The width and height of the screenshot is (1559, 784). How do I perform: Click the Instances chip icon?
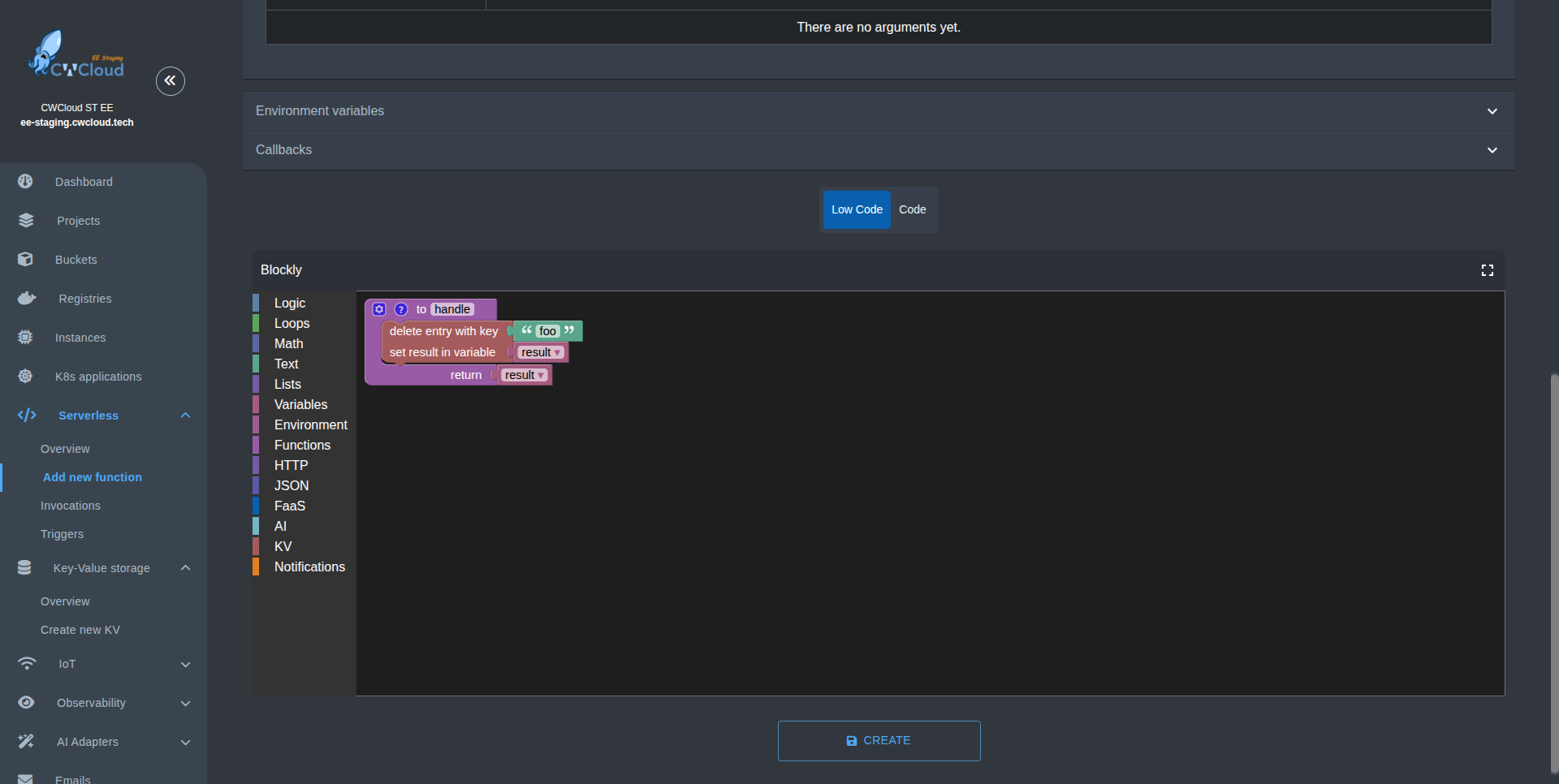[26, 338]
